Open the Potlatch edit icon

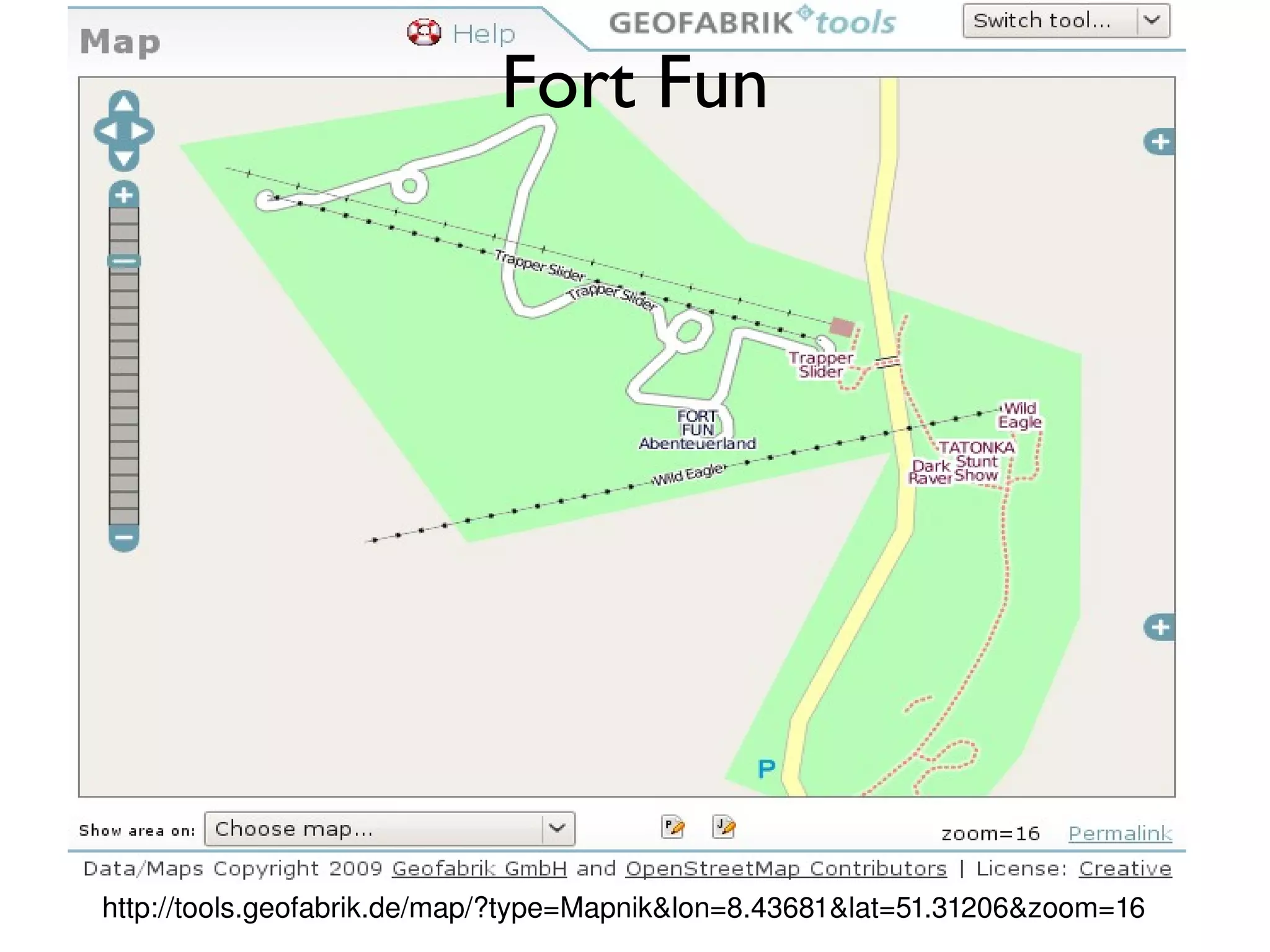(x=673, y=827)
